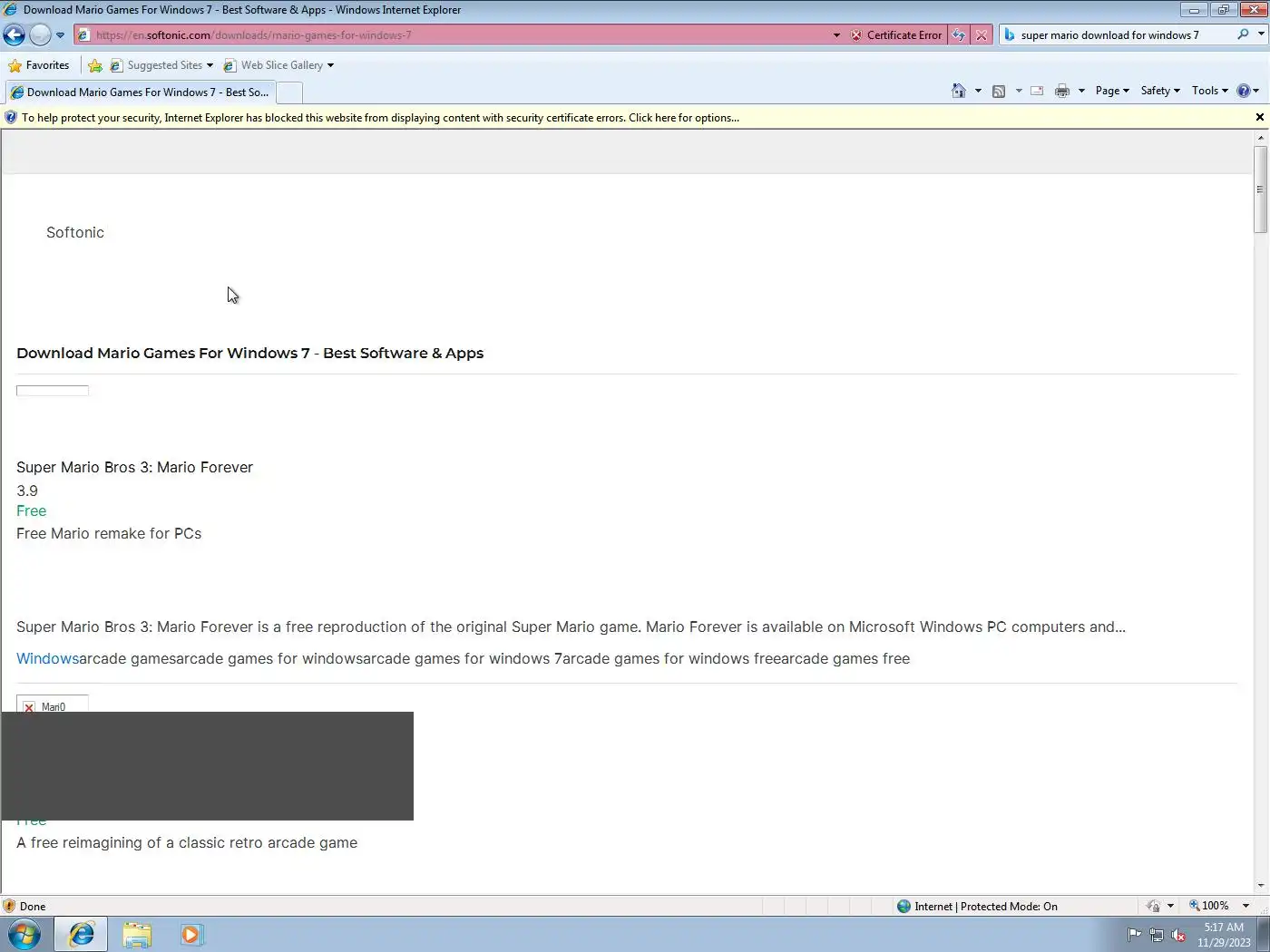The height and width of the screenshot is (952, 1270).
Task: Open a new blank tab
Action: [288, 92]
